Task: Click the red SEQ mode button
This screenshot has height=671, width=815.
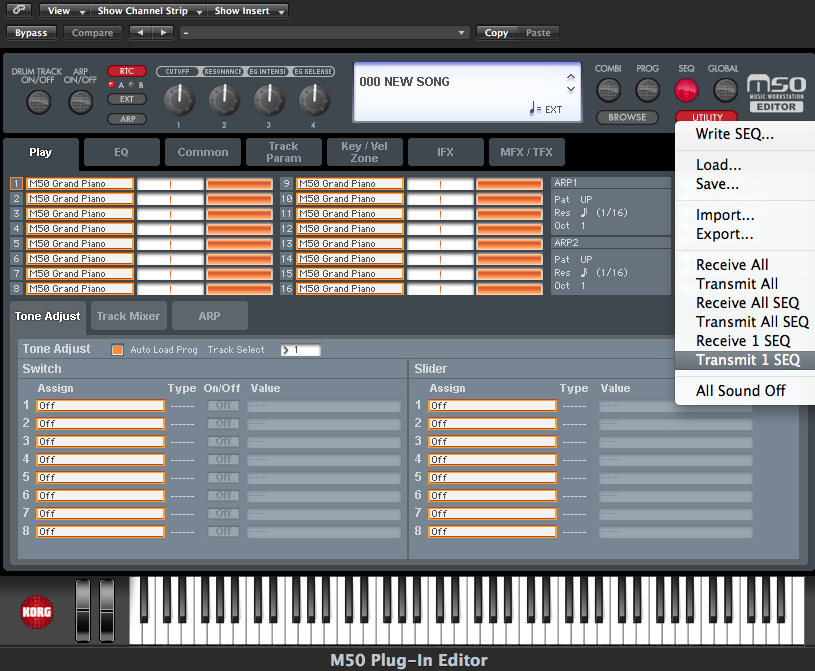Action: tap(686, 90)
